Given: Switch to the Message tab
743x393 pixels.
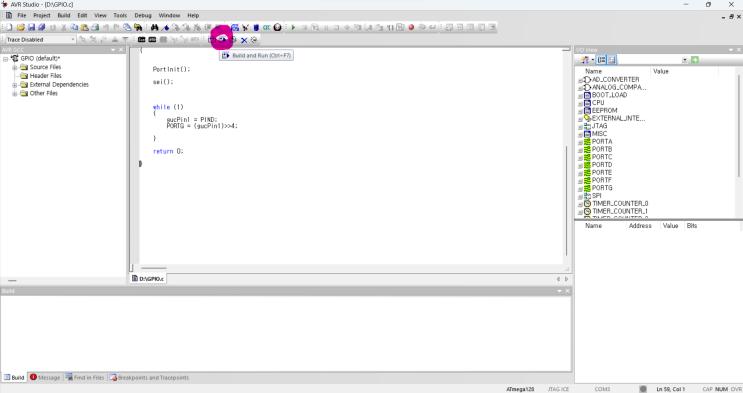Looking at the screenshot, I should tap(45, 378).
